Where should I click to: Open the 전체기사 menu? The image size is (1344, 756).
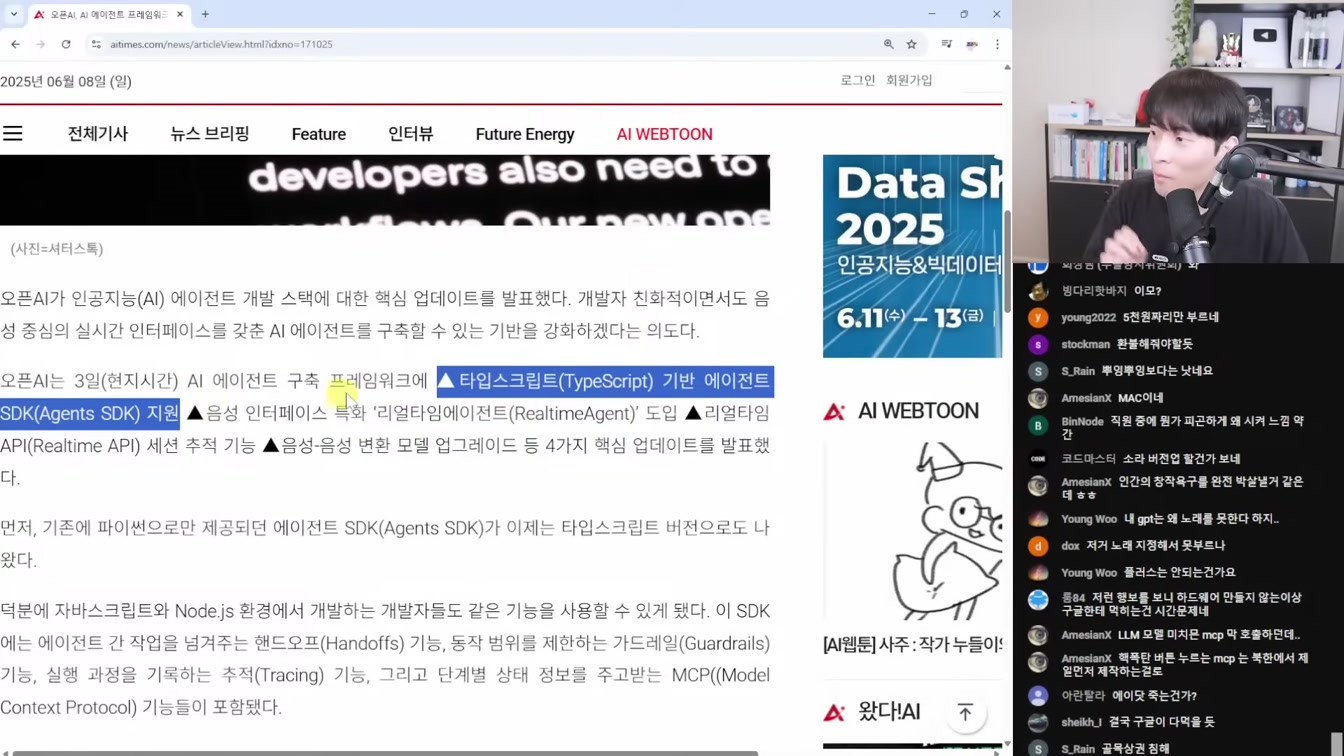click(x=98, y=134)
